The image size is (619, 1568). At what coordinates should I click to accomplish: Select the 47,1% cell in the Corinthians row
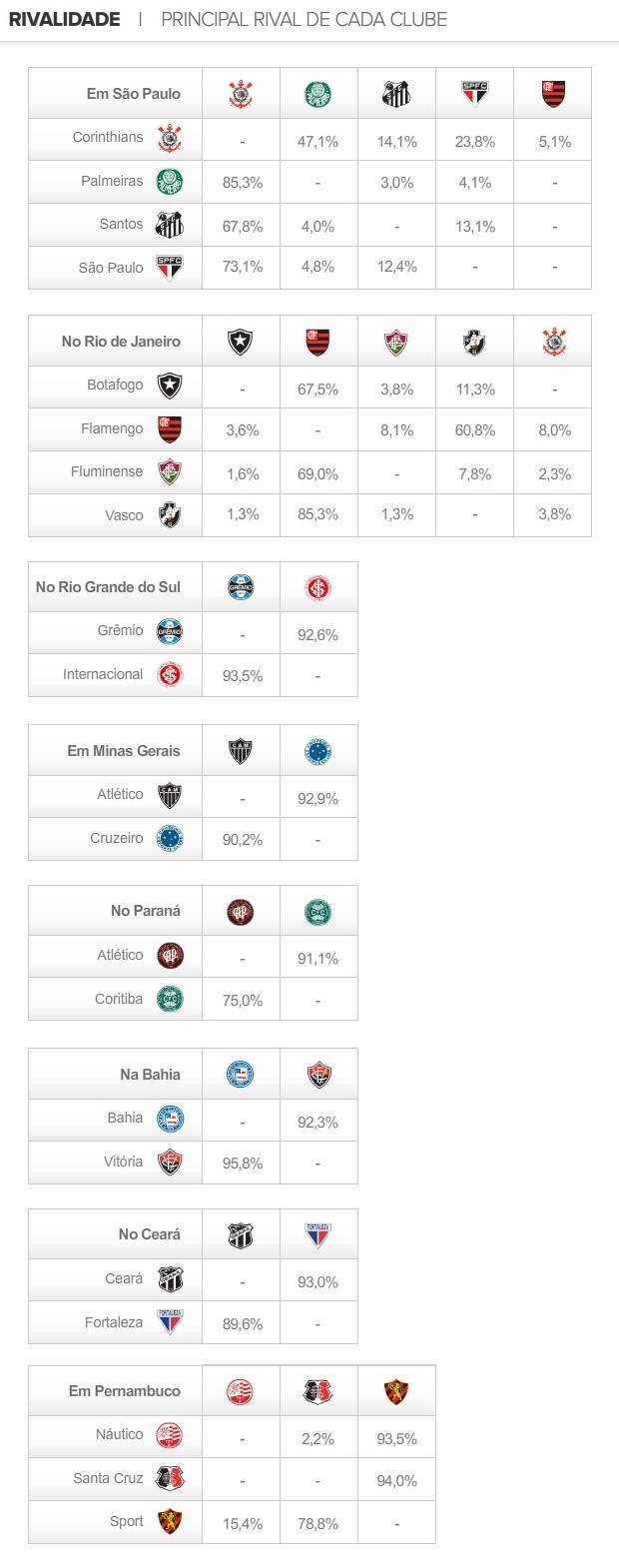pos(317,142)
